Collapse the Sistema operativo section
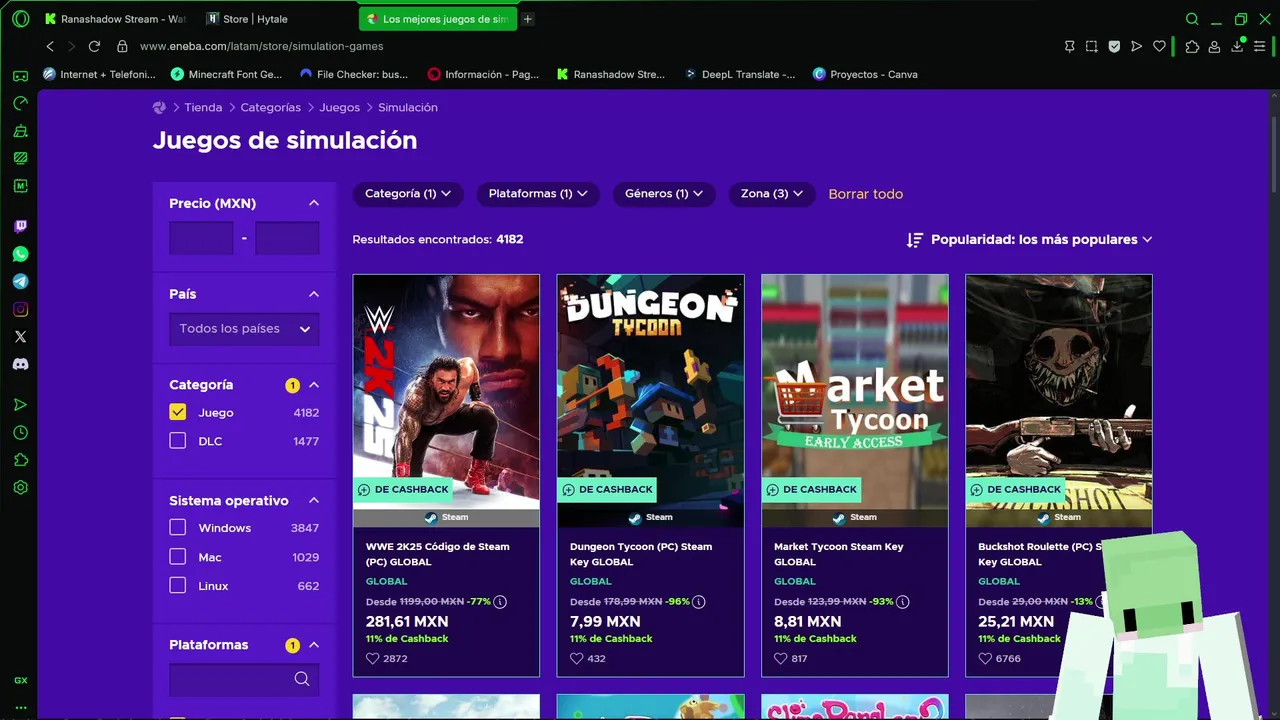 314,500
